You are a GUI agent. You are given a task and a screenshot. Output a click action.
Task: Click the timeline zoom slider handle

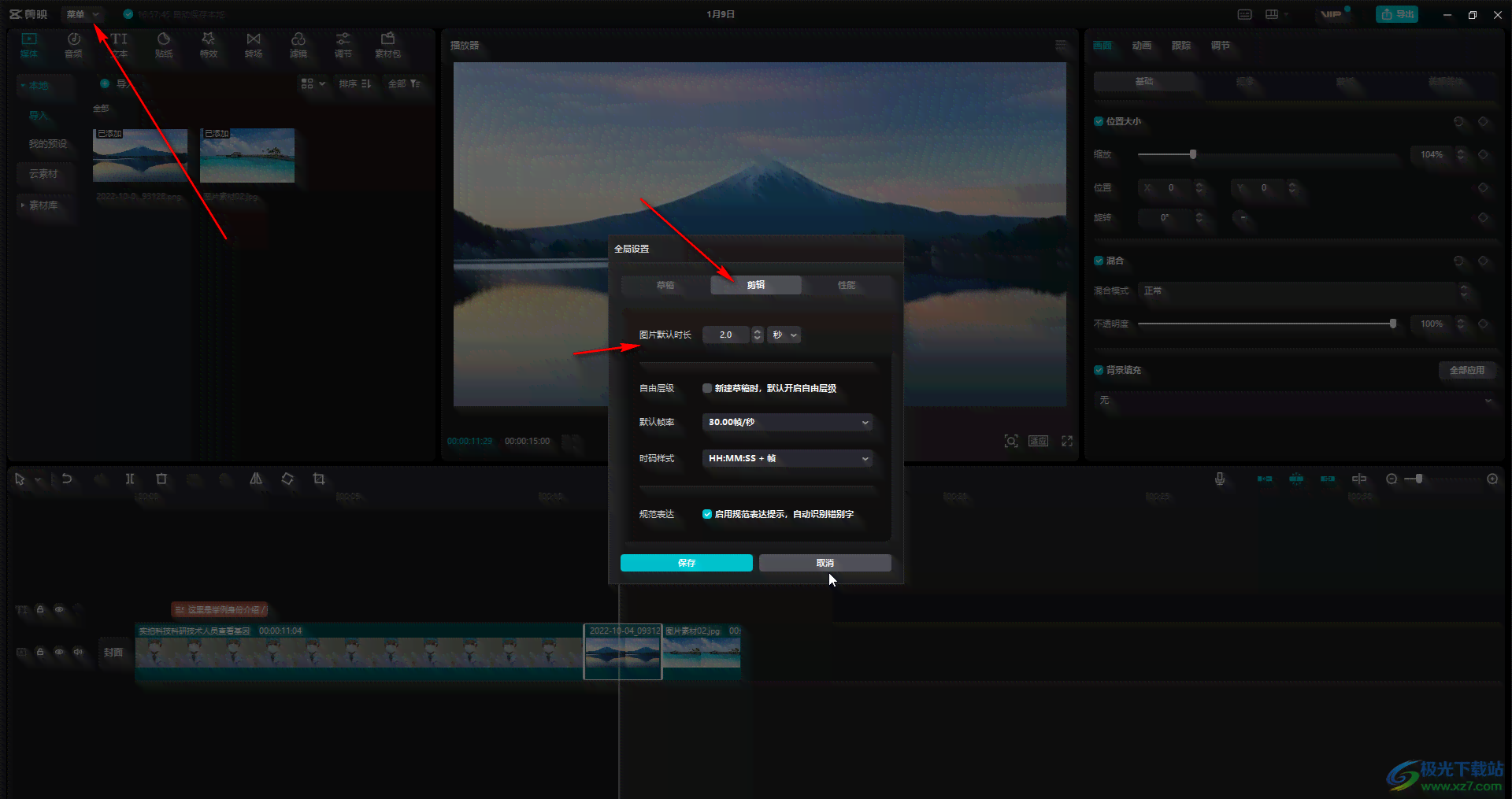click(x=1419, y=479)
